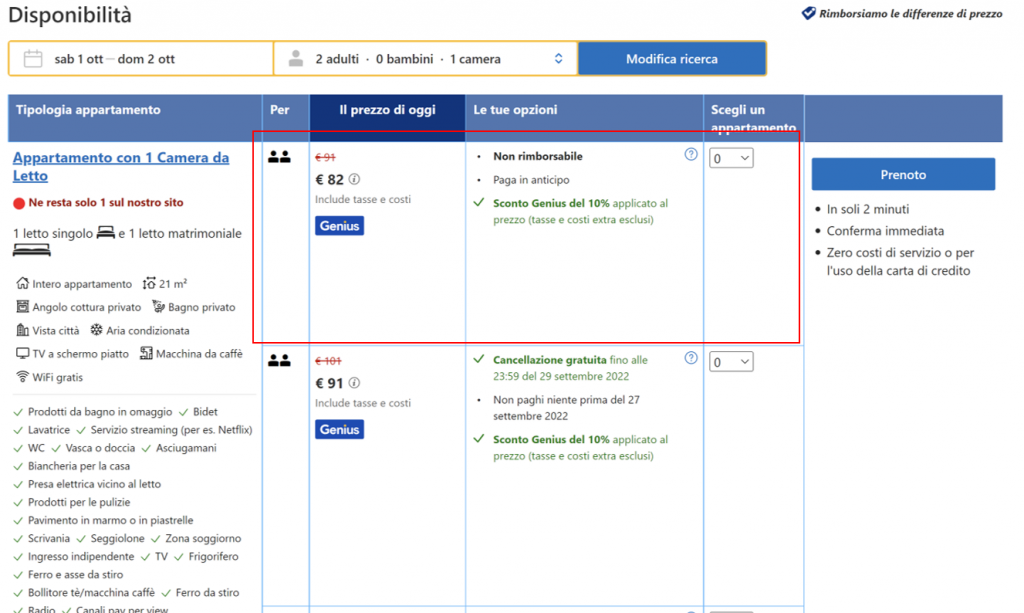Click help icon beside Non rimborsabile
The image size is (1024, 613).
[x=690, y=155]
